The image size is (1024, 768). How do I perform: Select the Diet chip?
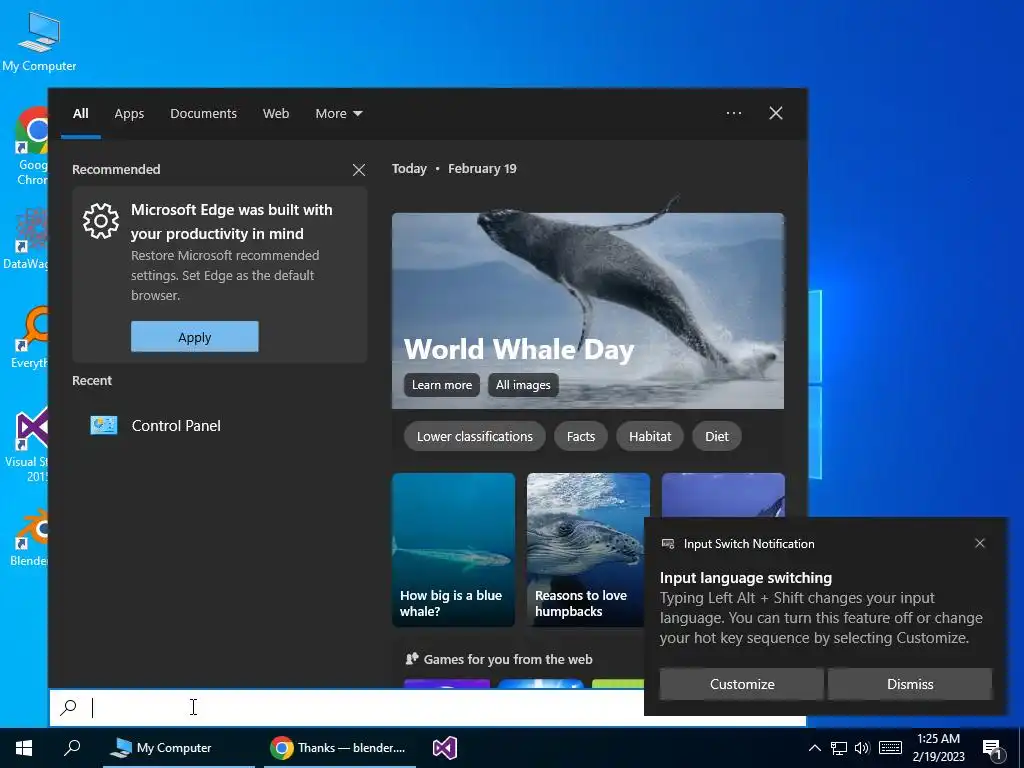[x=716, y=436]
